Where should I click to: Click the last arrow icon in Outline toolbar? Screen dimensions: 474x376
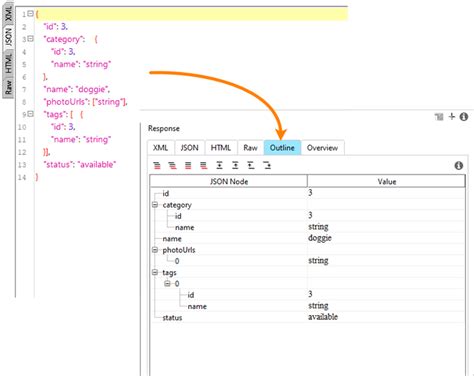coord(267,165)
